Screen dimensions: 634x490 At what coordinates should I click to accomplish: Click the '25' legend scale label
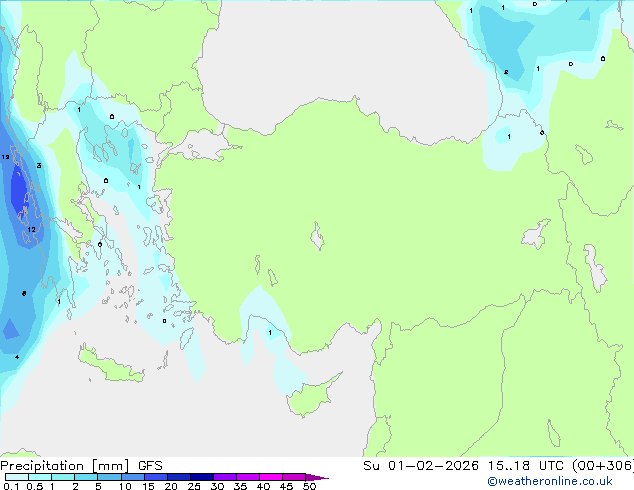point(194,486)
